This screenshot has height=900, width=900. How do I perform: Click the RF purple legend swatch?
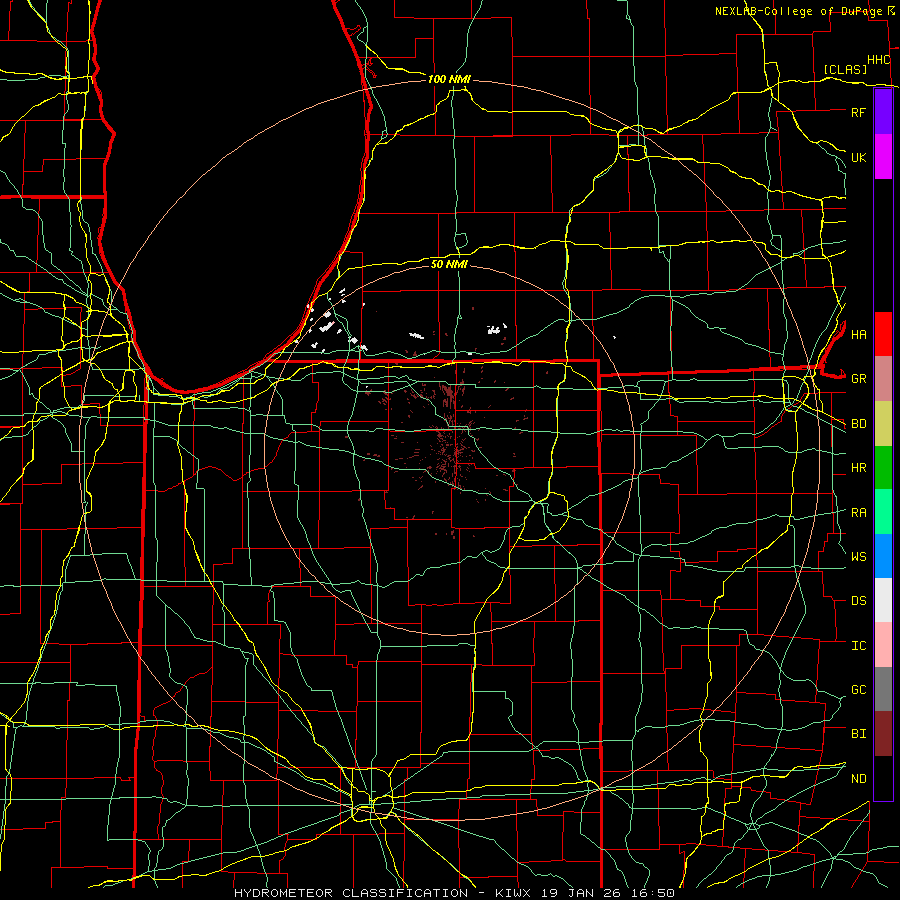pos(883,112)
